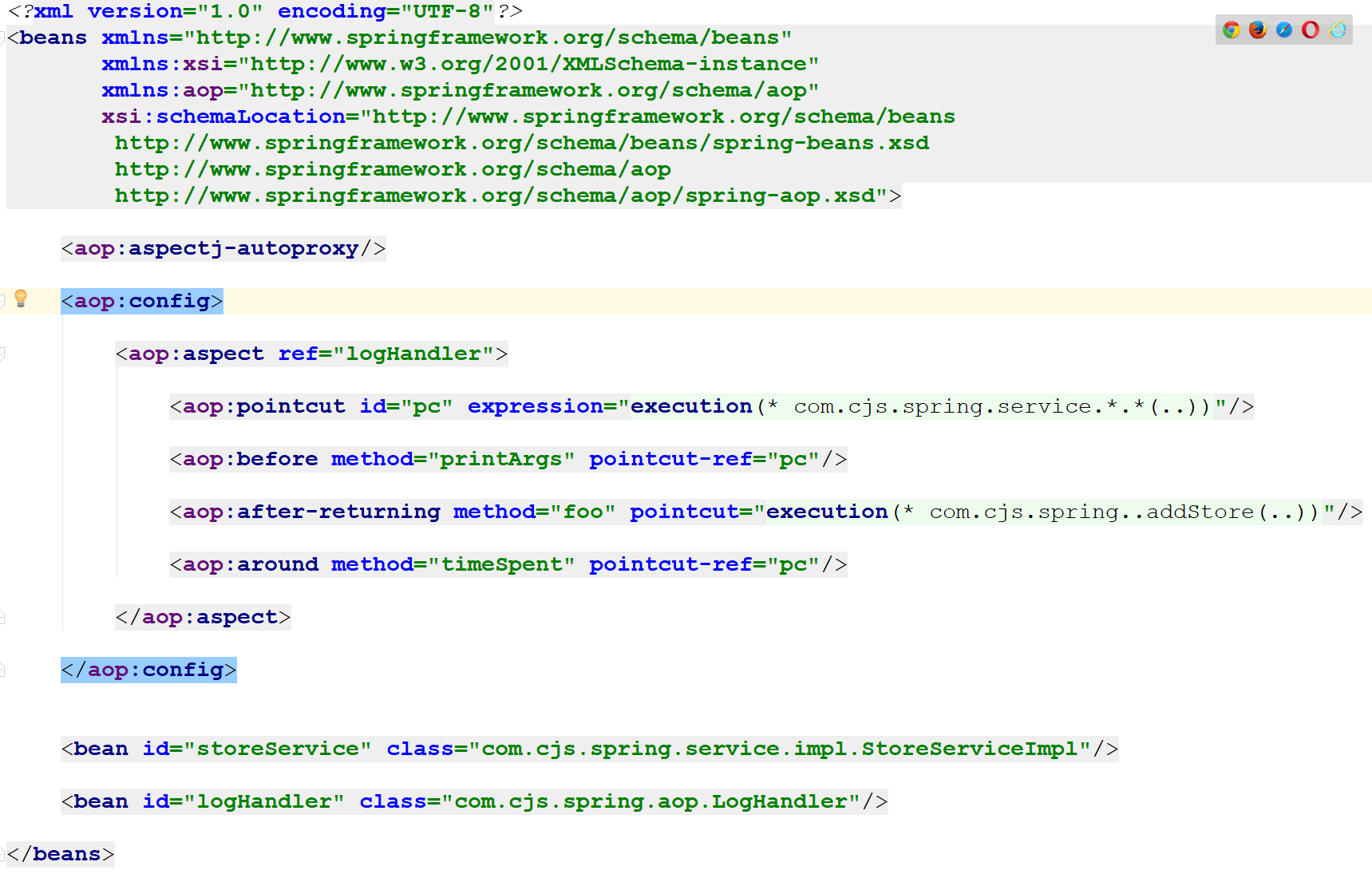Open file in Opera browser
1372x874 pixels.
click(1311, 30)
